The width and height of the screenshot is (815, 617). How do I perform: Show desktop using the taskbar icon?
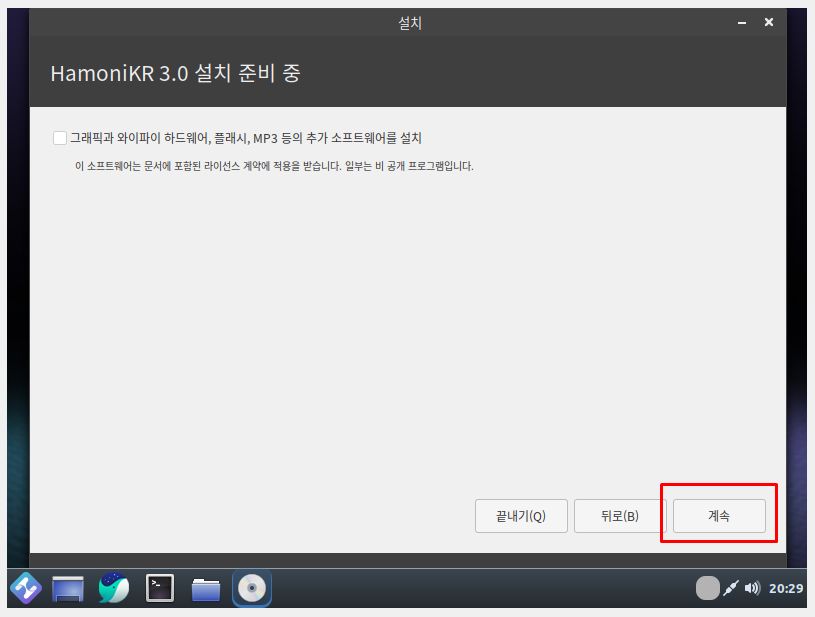[68, 588]
